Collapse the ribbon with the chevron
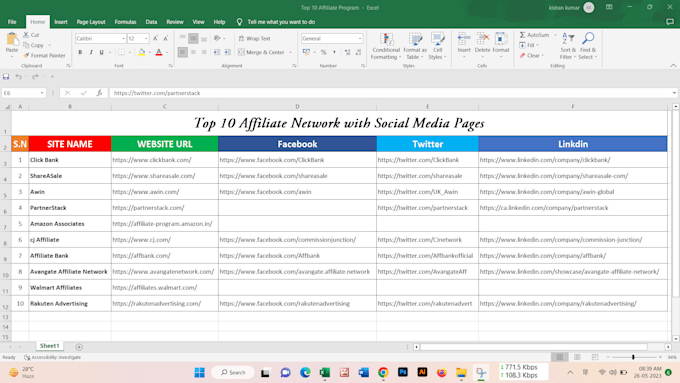The image size is (680, 383). [673, 65]
